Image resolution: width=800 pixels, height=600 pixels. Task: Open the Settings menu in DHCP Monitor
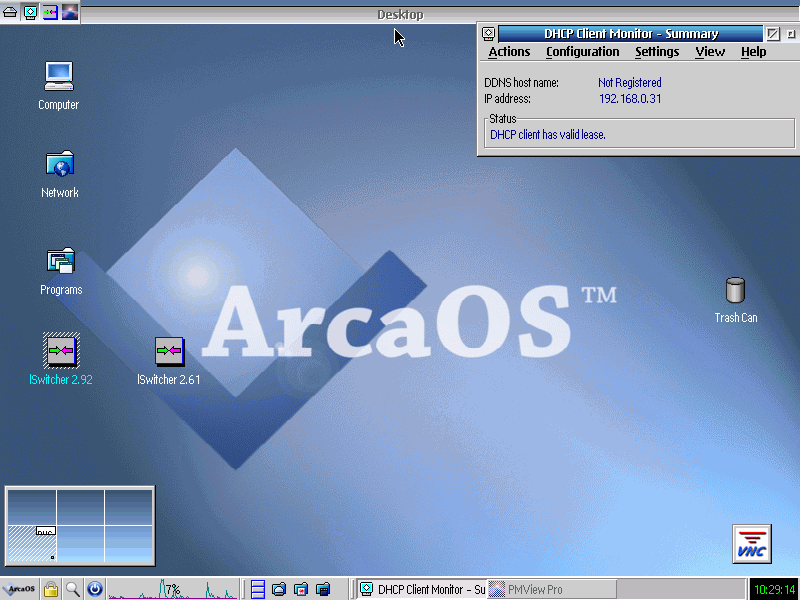coord(656,52)
